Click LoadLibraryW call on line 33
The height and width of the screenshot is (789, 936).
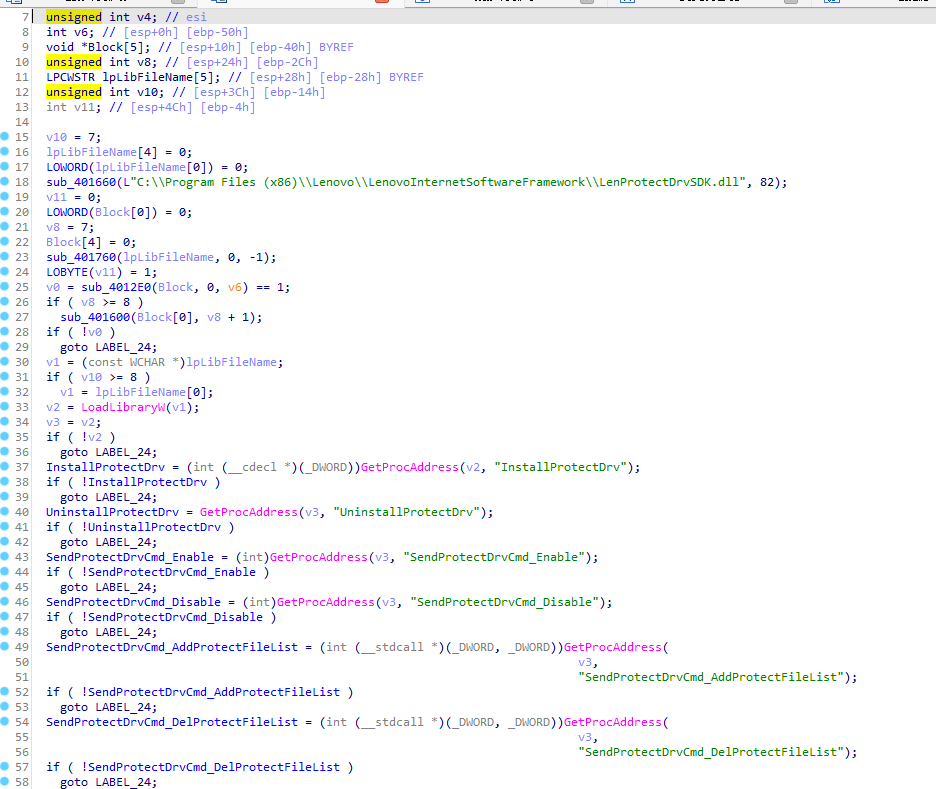click(x=123, y=407)
